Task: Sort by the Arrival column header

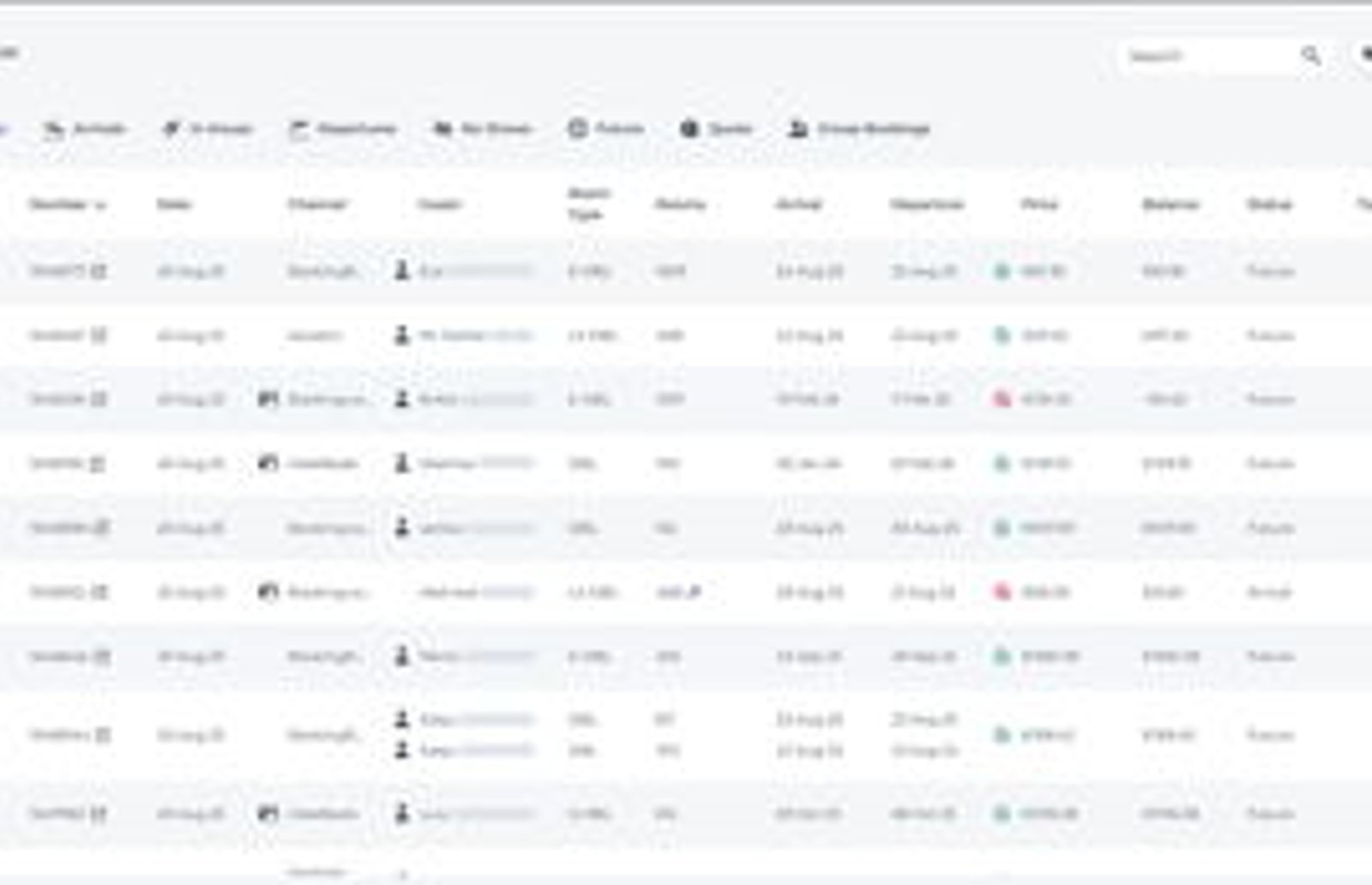Action: tap(798, 204)
